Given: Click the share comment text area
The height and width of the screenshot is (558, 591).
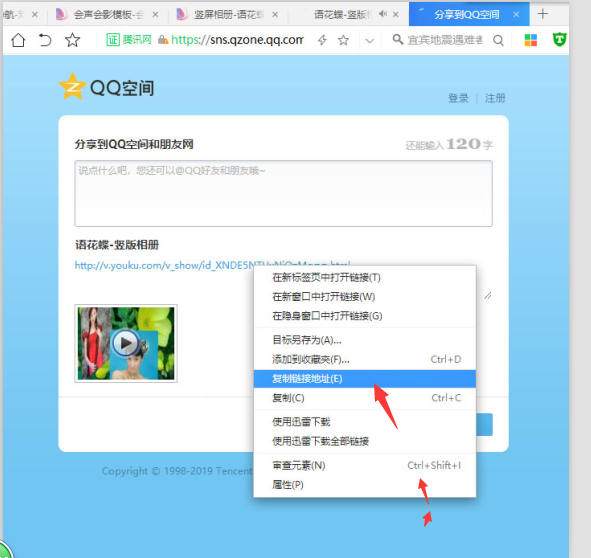Looking at the screenshot, I should coord(283,193).
